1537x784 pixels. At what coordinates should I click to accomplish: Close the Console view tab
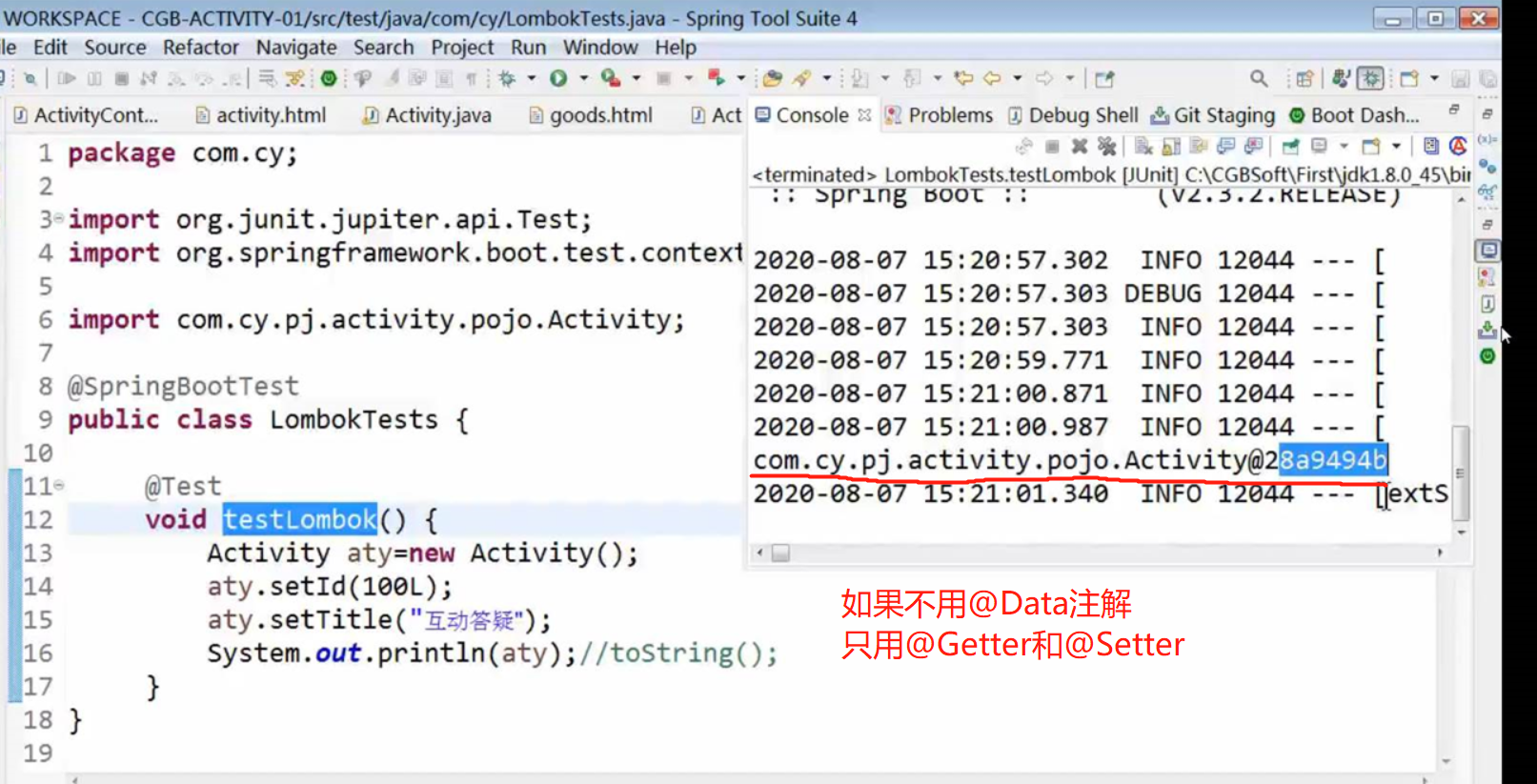pyautogui.click(x=864, y=115)
